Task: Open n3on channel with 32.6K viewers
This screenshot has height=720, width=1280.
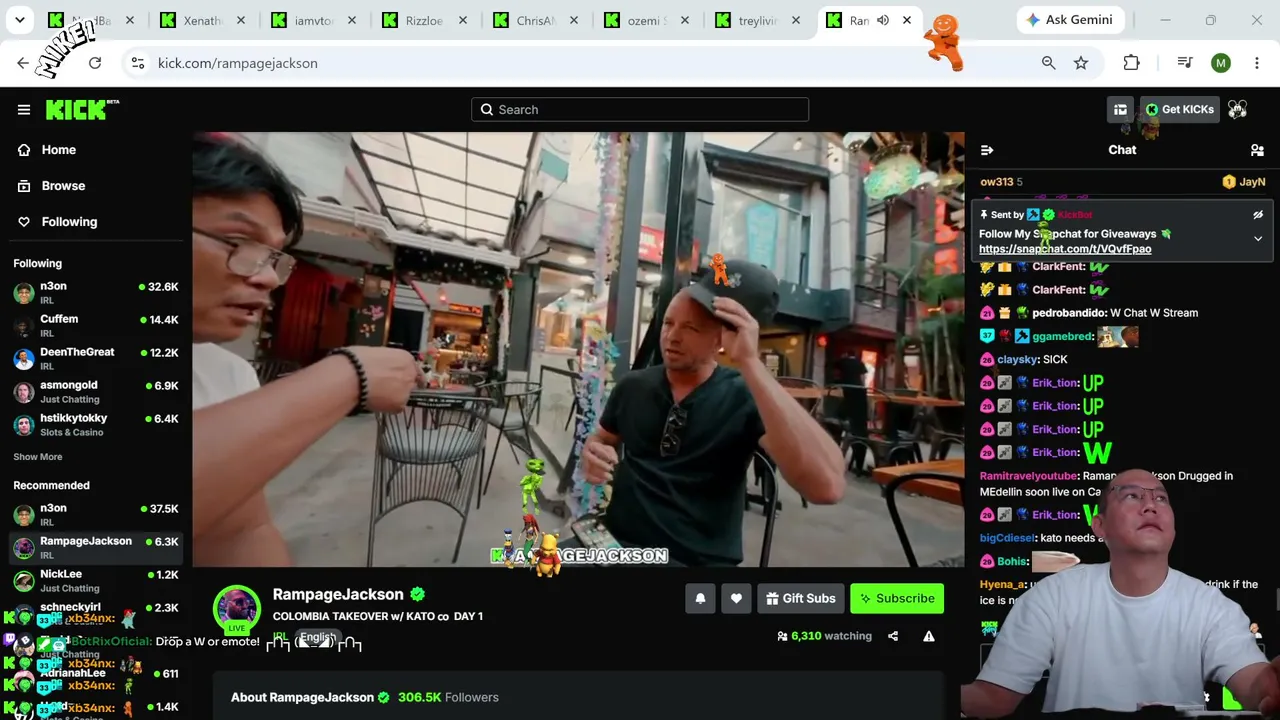Action: coord(96,293)
